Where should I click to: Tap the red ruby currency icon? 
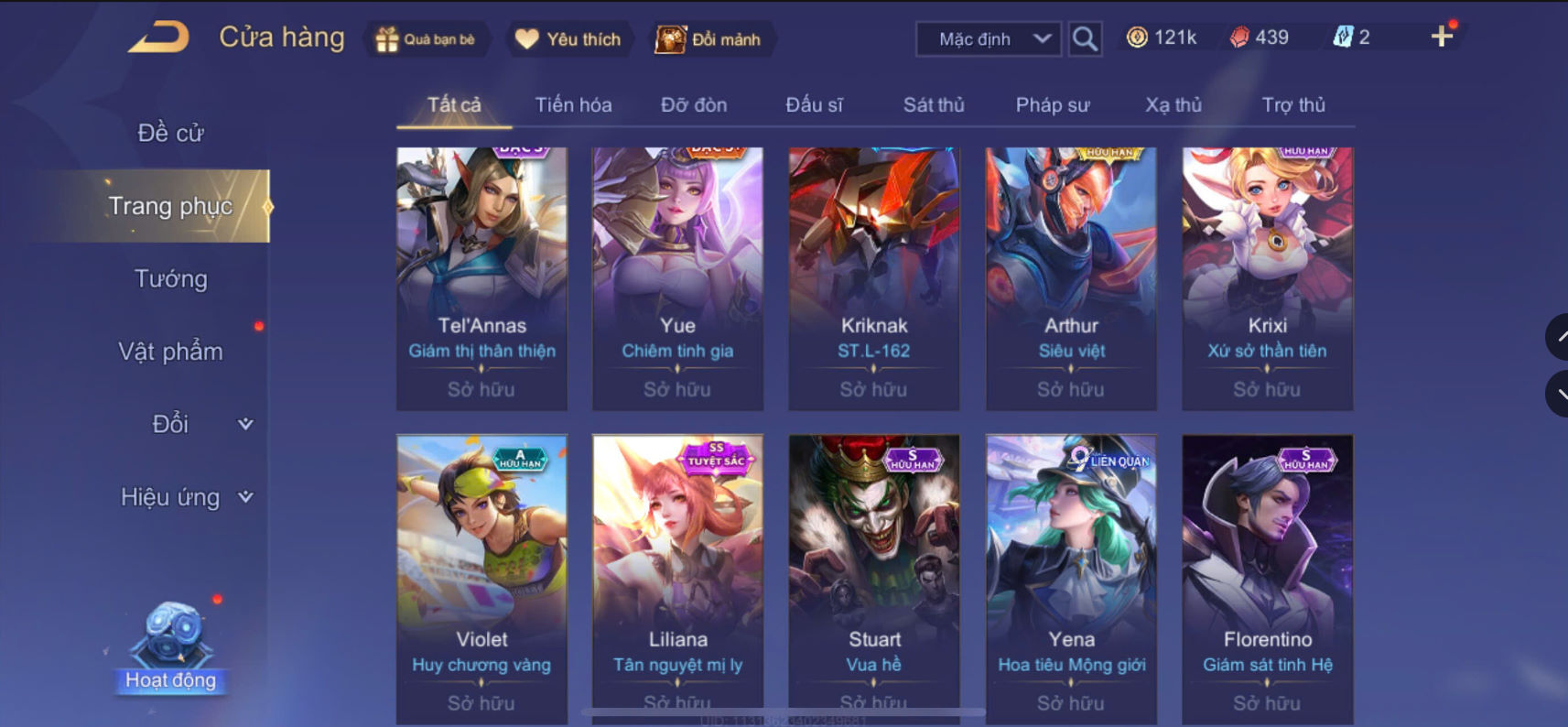tap(1239, 38)
